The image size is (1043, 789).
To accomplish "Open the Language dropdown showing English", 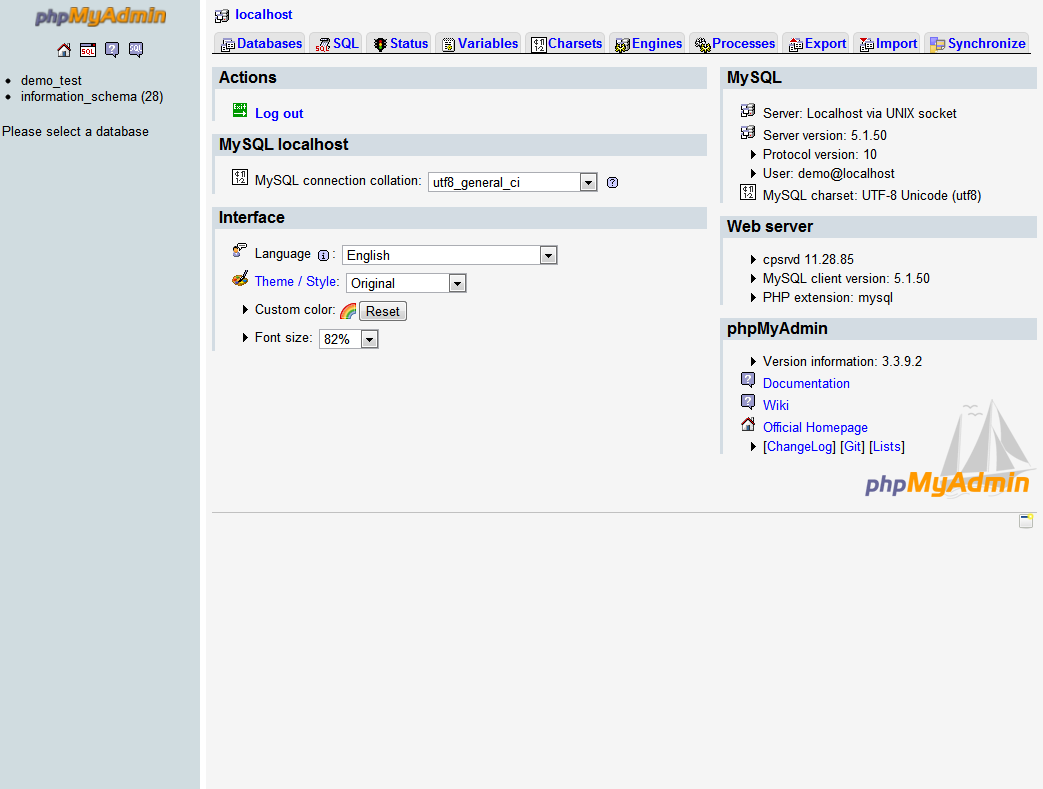I will click(x=450, y=255).
